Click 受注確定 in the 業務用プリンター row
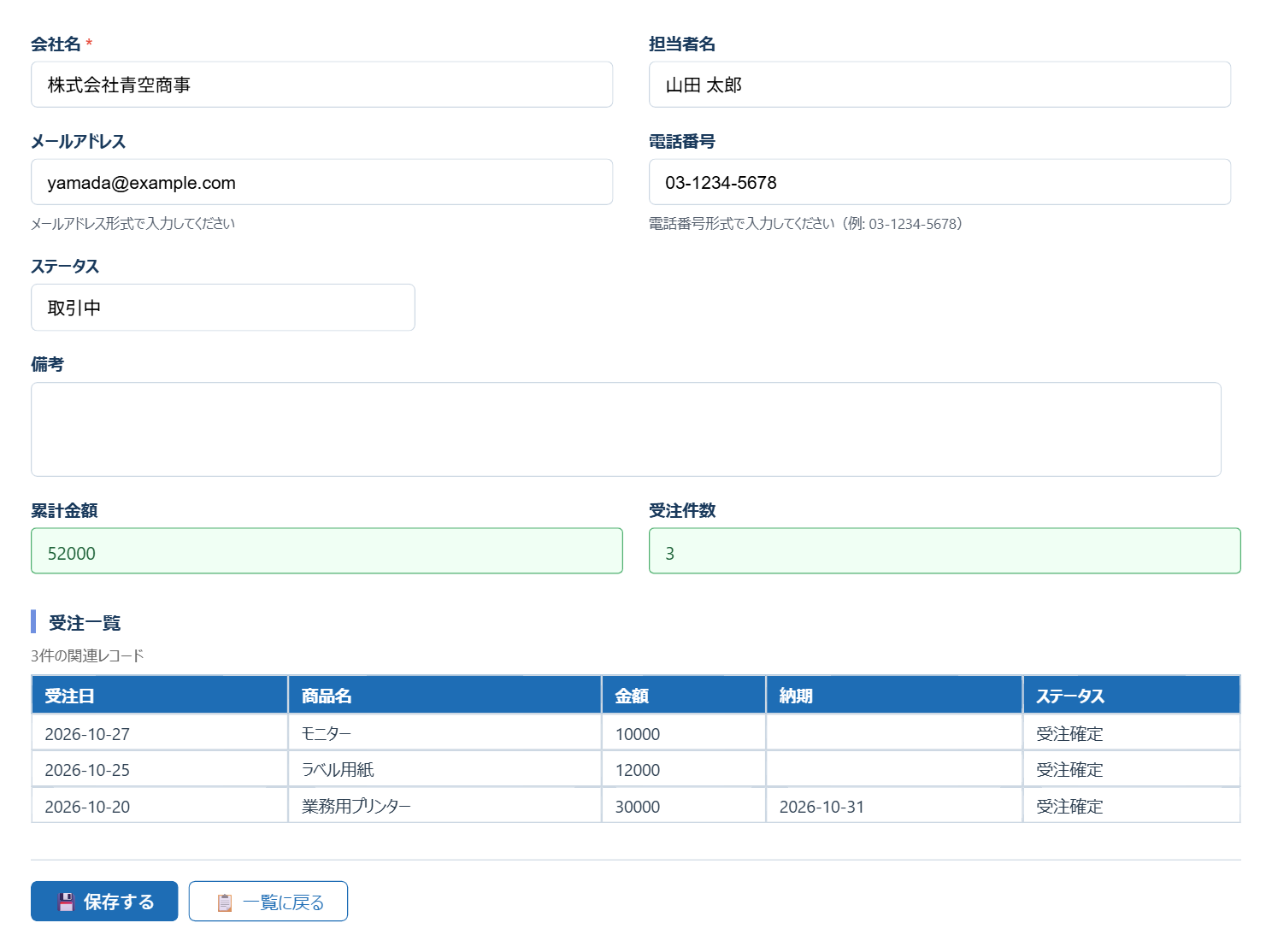 tap(1132, 806)
